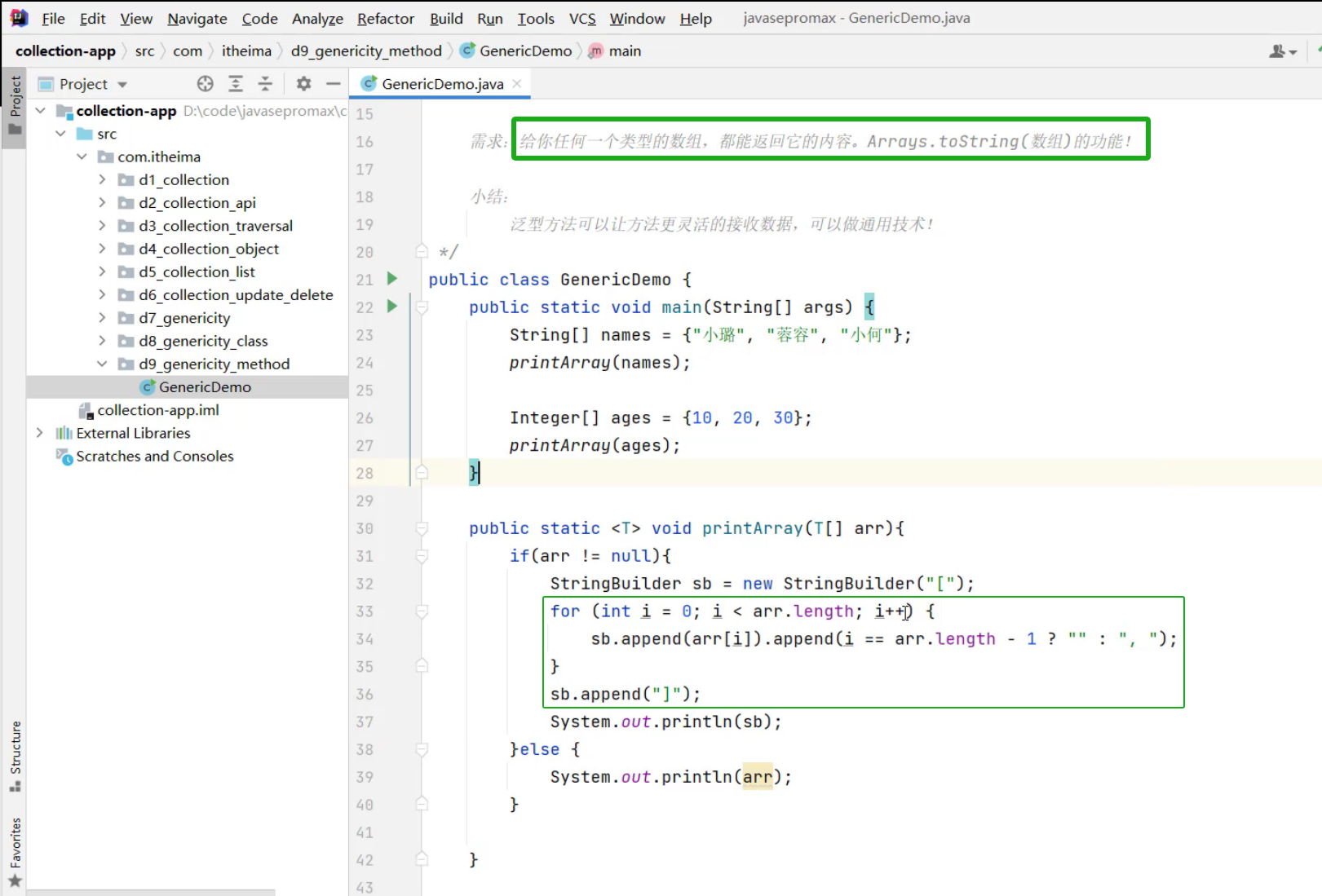Image resolution: width=1322 pixels, height=896 pixels.
Task: Click d9_genericity_method in the breadcrumb bar
Action: pyautogui.click(x=366, y=51)
